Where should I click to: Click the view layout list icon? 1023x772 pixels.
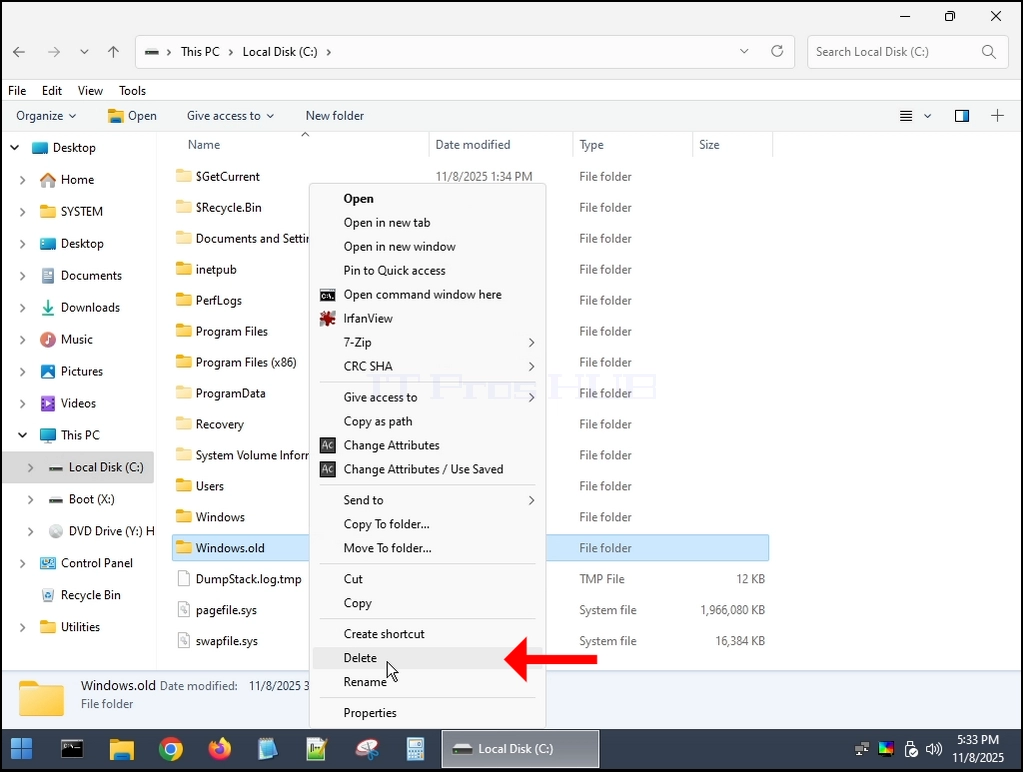906,116
